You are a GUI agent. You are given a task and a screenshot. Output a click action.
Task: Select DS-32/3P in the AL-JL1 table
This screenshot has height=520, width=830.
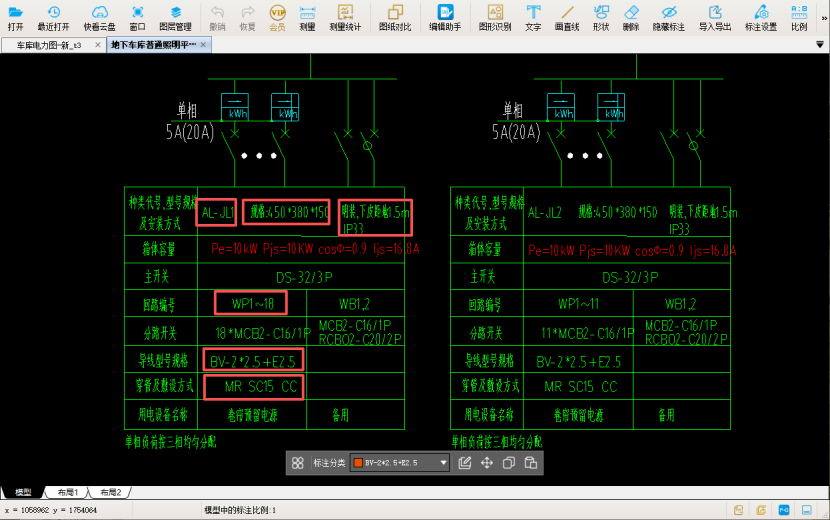click(x=304, y=277)
